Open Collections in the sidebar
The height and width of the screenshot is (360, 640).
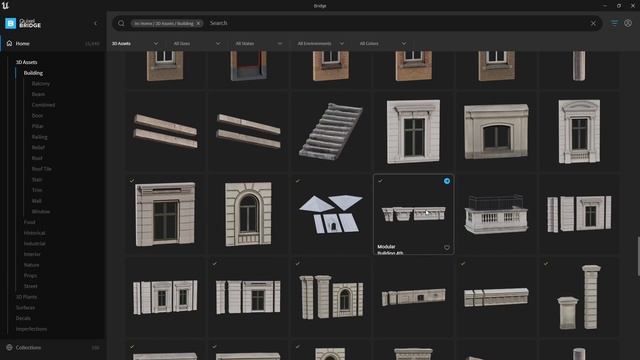(x=28, y=347)
